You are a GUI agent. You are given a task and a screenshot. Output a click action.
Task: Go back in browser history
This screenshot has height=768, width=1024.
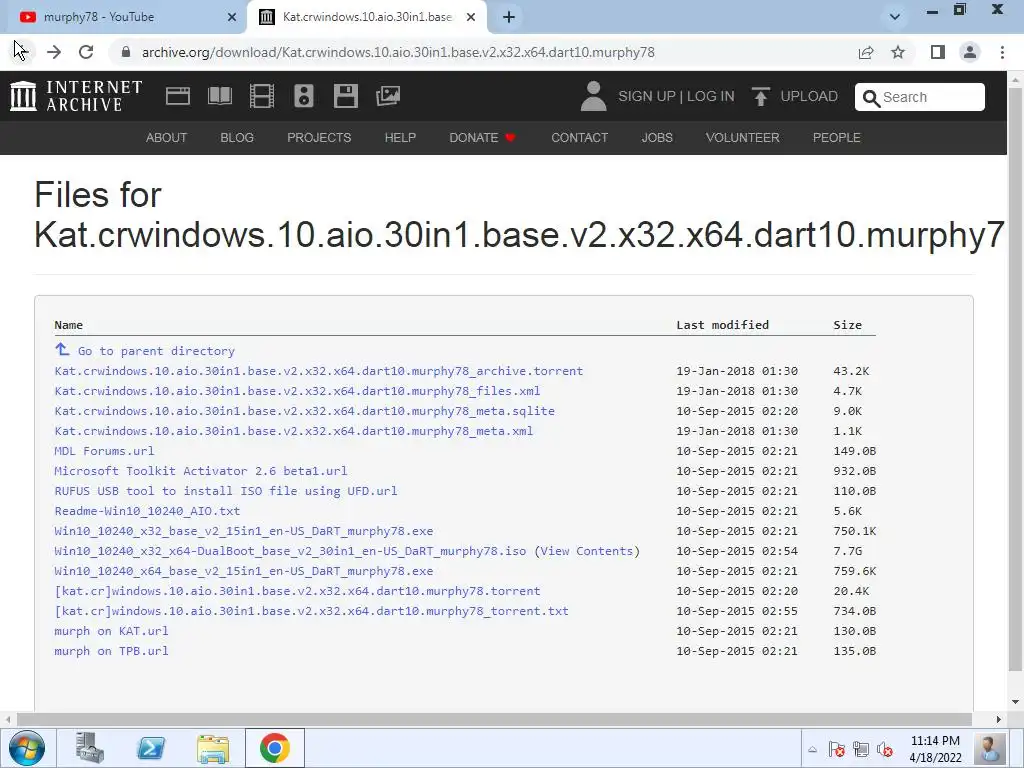click(x=21, y=52)
